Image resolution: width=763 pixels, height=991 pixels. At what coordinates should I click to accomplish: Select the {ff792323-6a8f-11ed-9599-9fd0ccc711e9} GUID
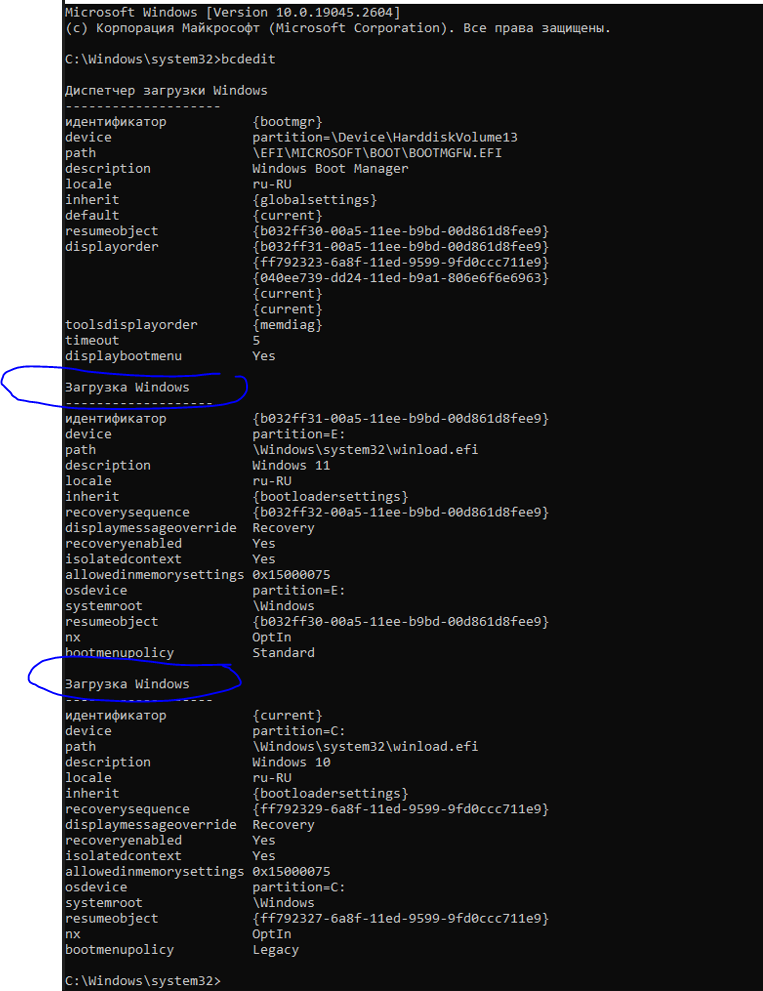[400, 262]
